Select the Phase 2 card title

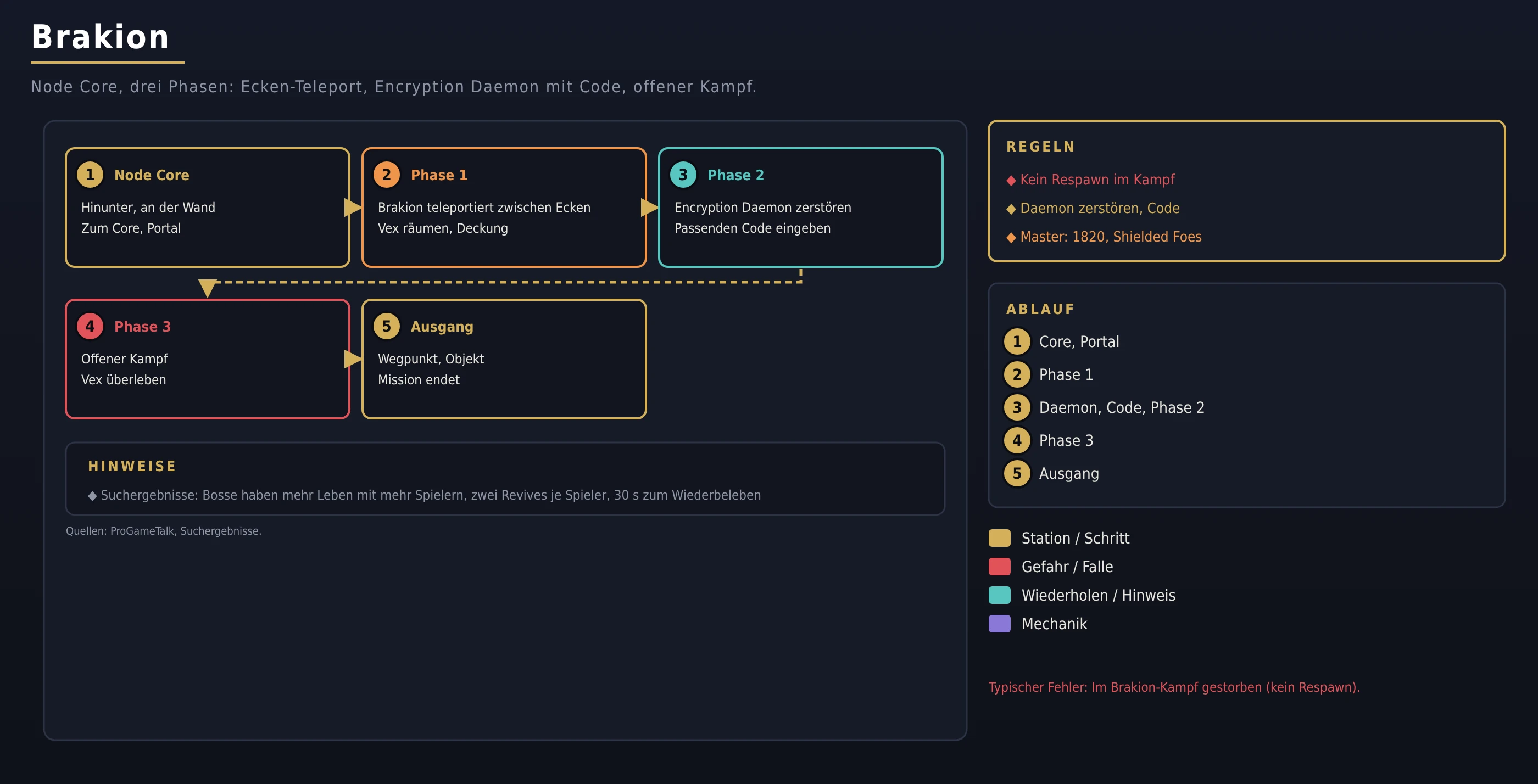click(x=735, y=175)
